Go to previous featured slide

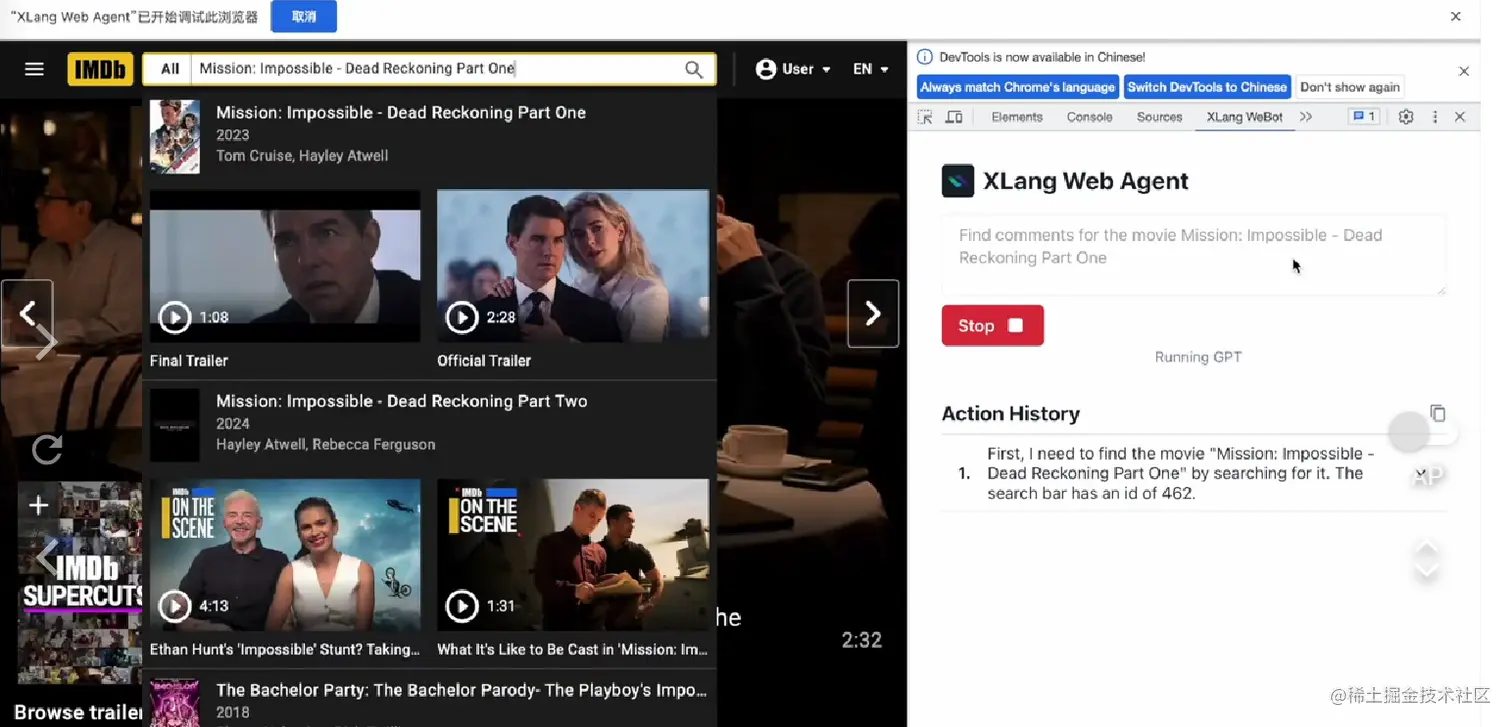click(27, 314)
